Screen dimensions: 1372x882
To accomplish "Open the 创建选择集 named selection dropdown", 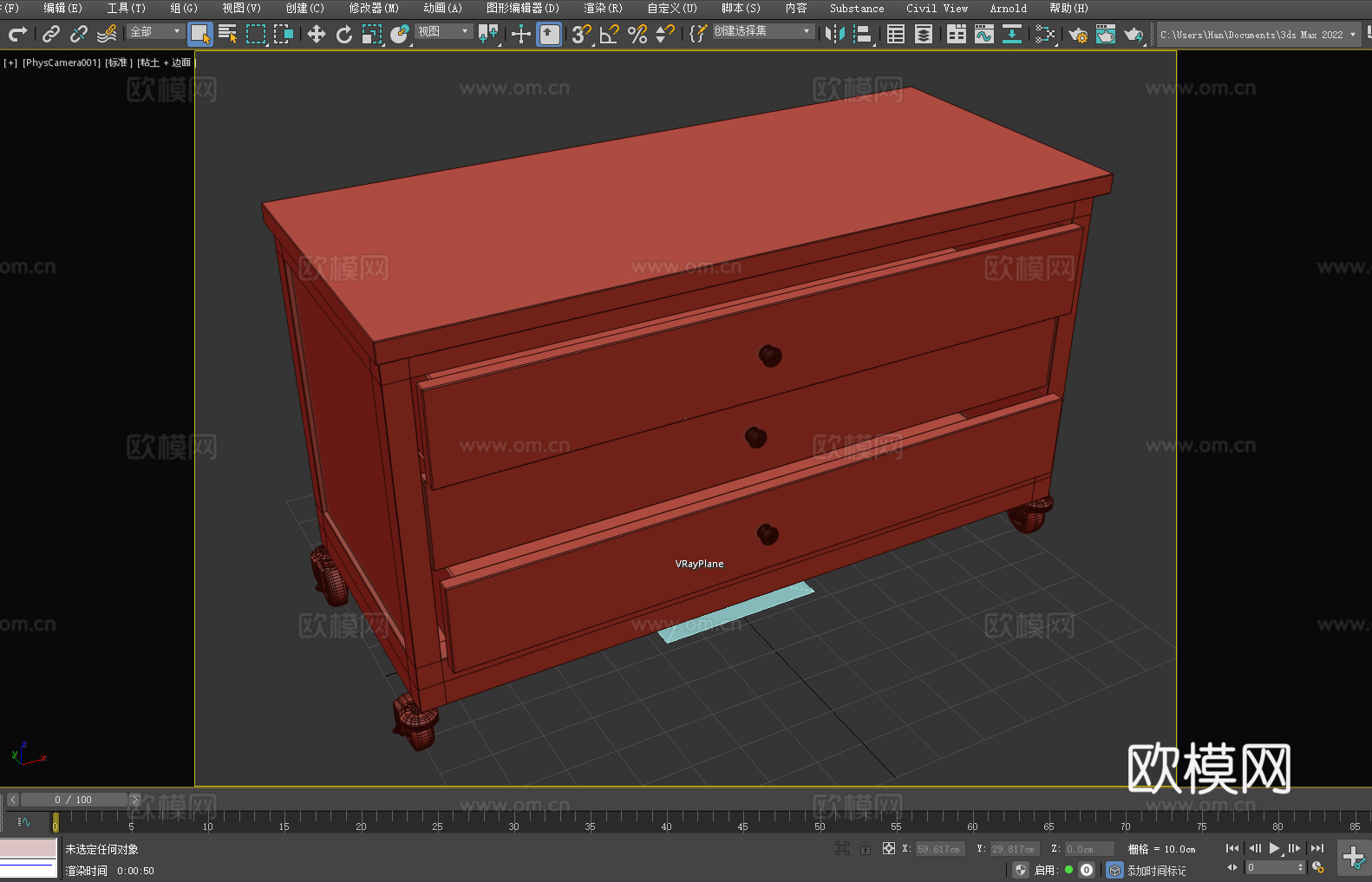I will pos(763,31).
